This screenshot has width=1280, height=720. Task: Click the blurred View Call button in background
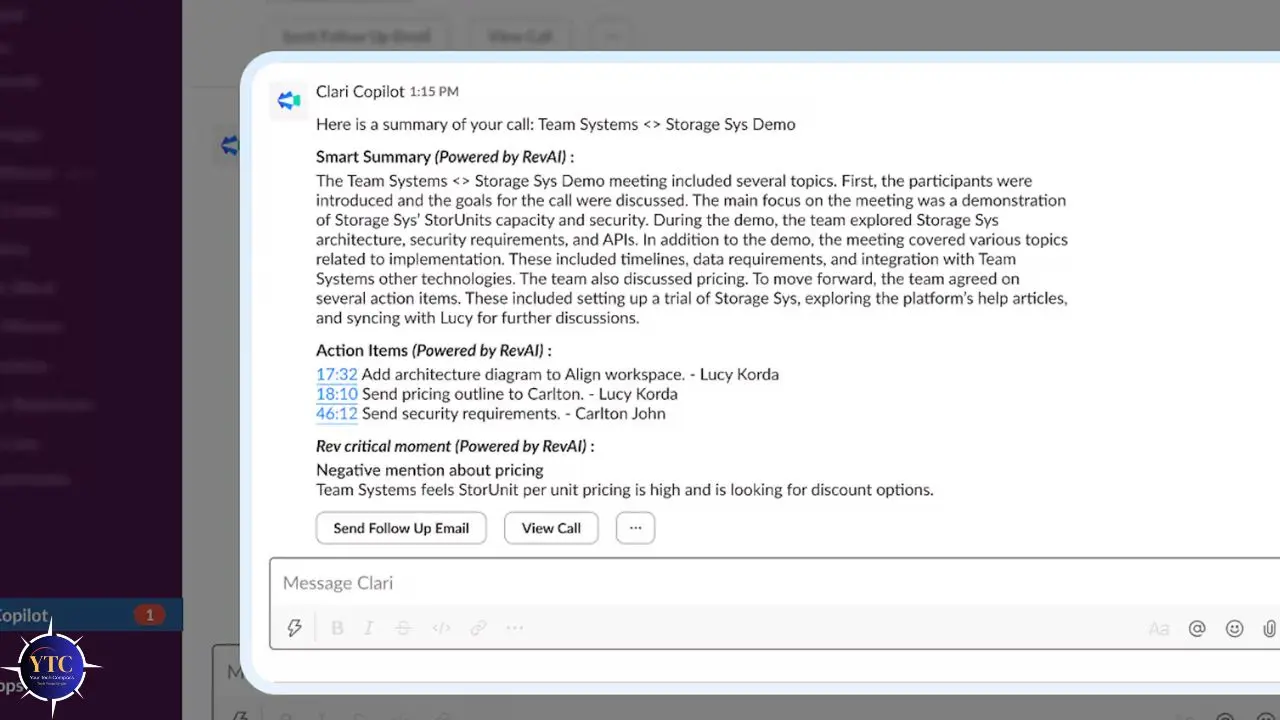(519, 36)
